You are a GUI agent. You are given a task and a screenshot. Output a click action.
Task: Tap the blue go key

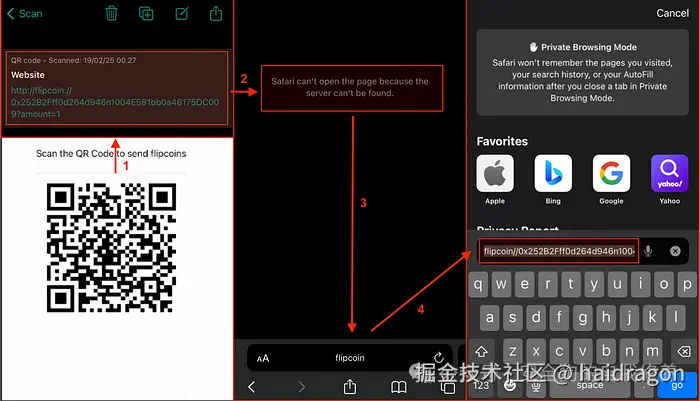pyautogui.click(x=677, y=385)
